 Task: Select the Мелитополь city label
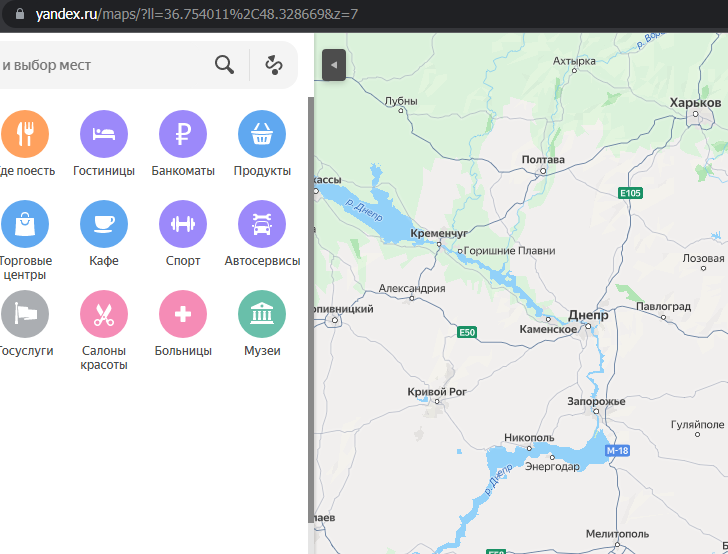(x=617, y=534)
